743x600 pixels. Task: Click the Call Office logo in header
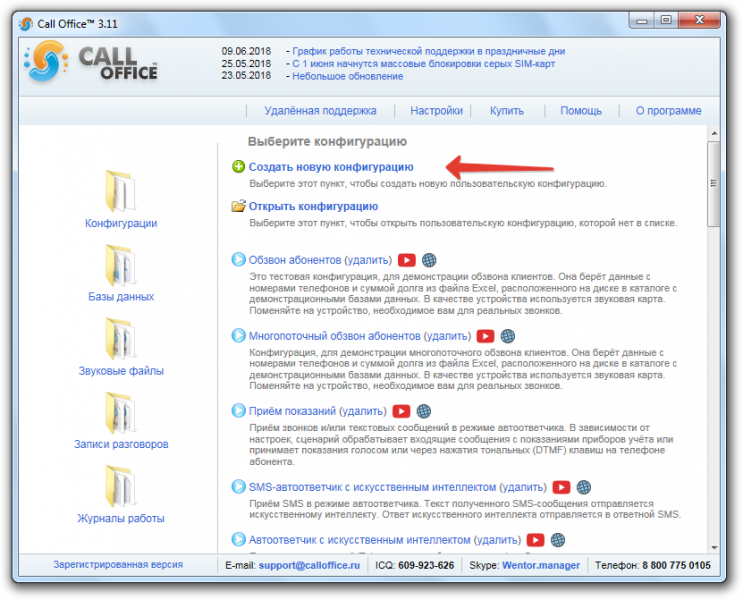pos(91,62)
